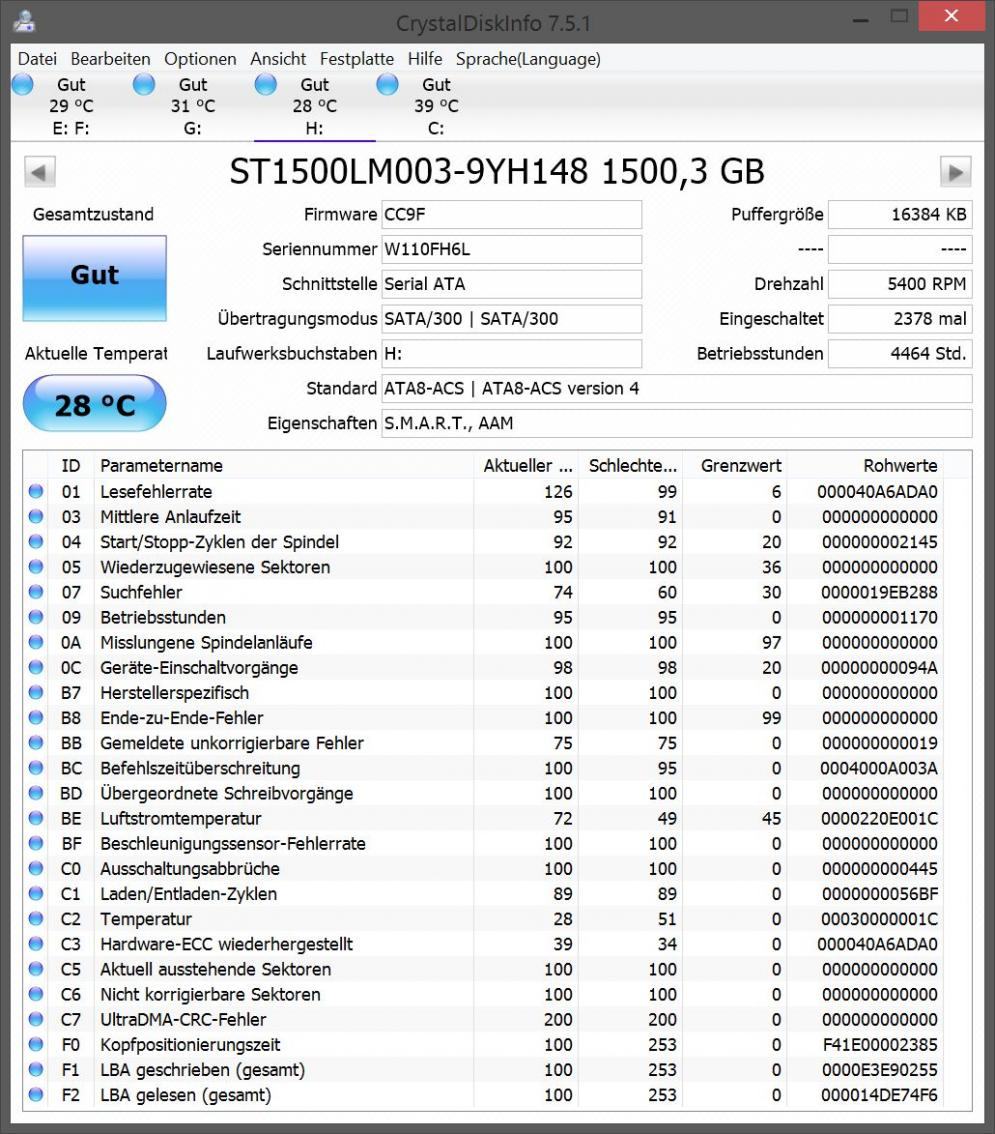Open the Ansicht menu
The width and height of the screenshot is (995, 1134).
(x=278, y=59)
